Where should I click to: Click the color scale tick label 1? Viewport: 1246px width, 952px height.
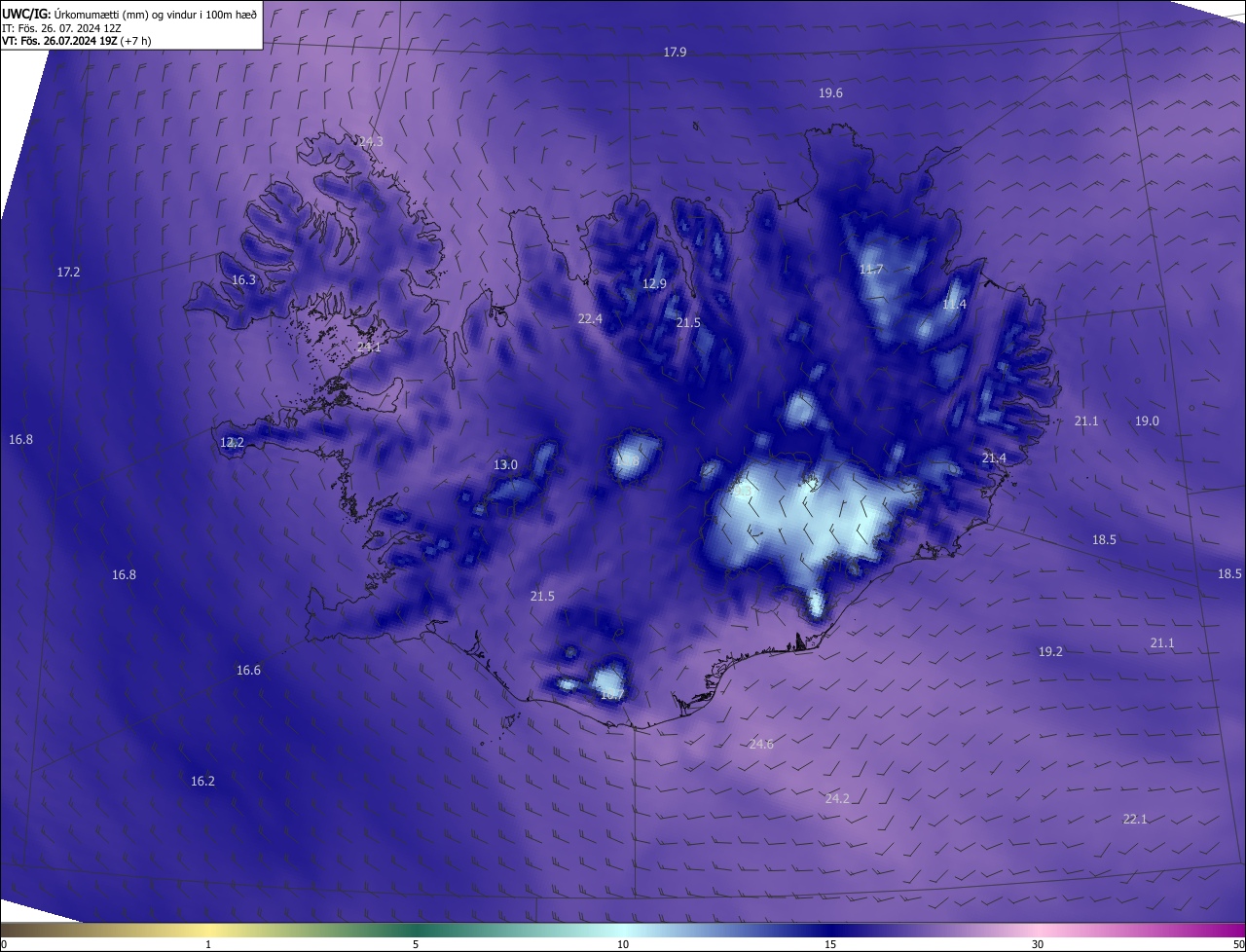(208, 944)
